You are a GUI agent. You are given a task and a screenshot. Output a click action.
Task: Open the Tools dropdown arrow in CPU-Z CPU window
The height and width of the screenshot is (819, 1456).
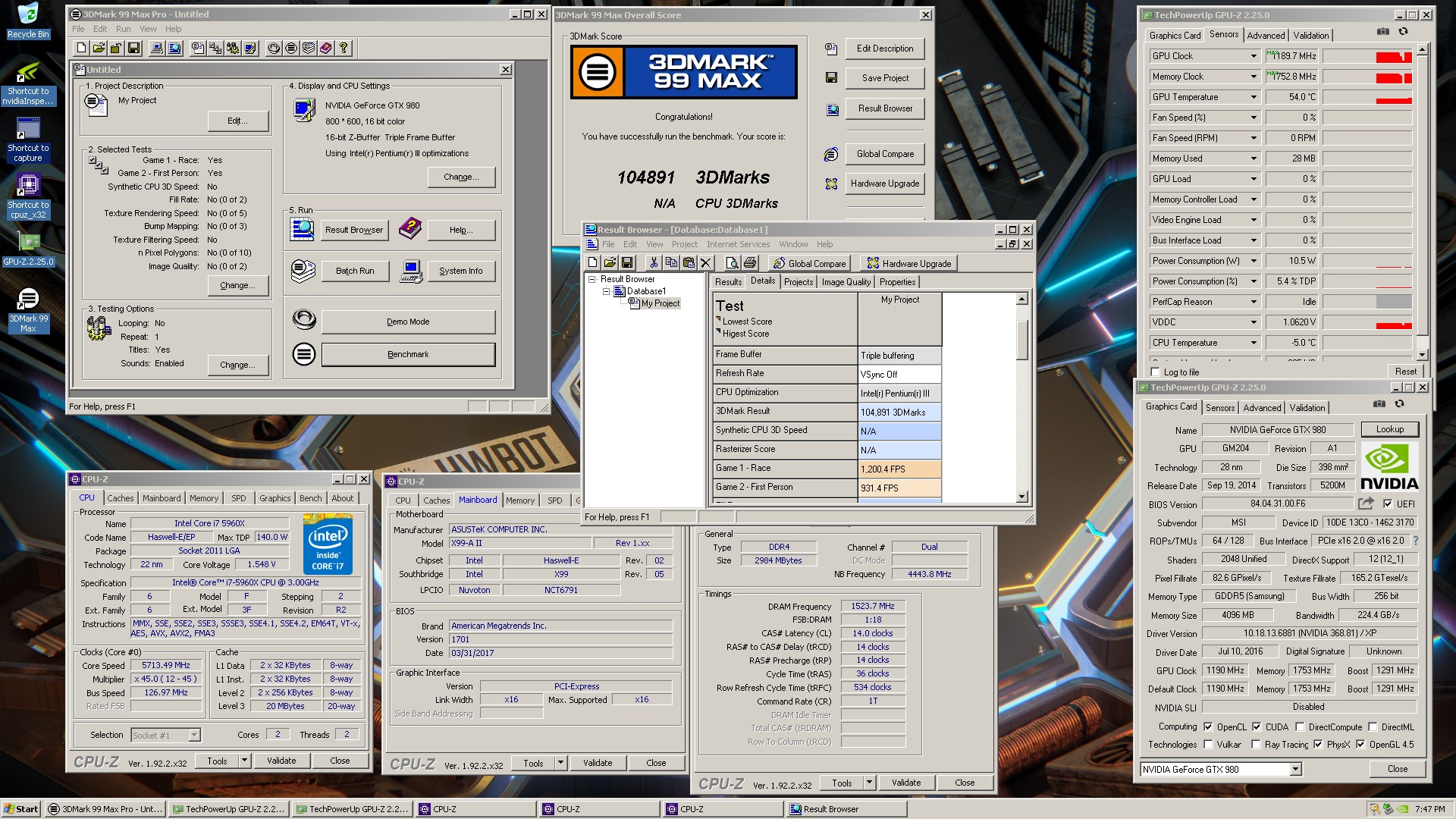click(244, 761)
